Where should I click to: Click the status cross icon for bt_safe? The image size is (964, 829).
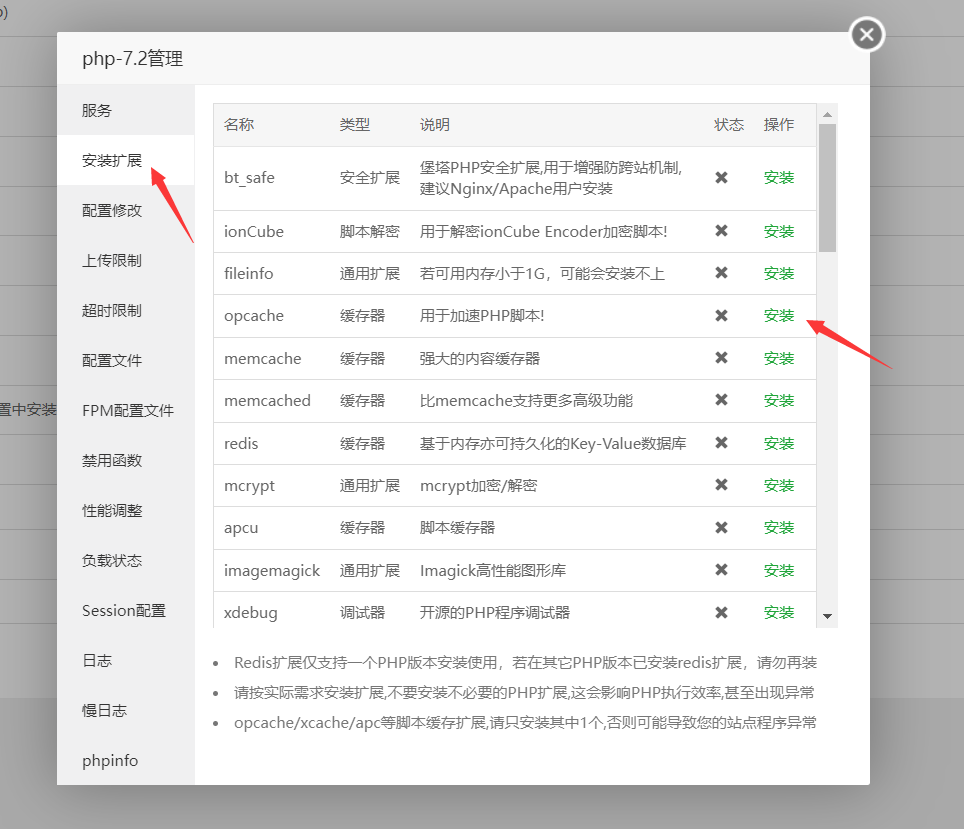722,179
